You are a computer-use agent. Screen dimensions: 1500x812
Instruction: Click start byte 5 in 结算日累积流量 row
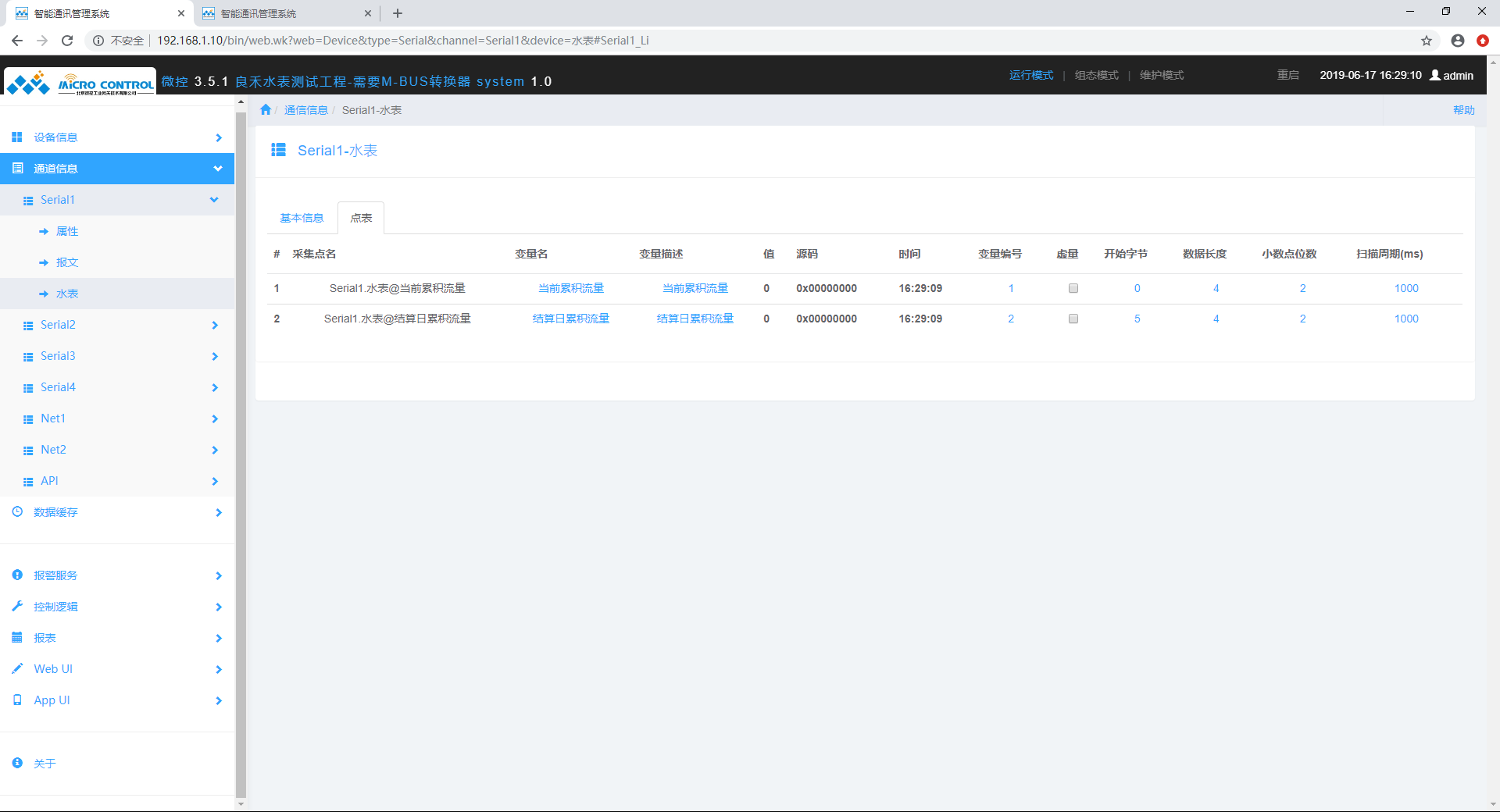tap(1137, 319)
